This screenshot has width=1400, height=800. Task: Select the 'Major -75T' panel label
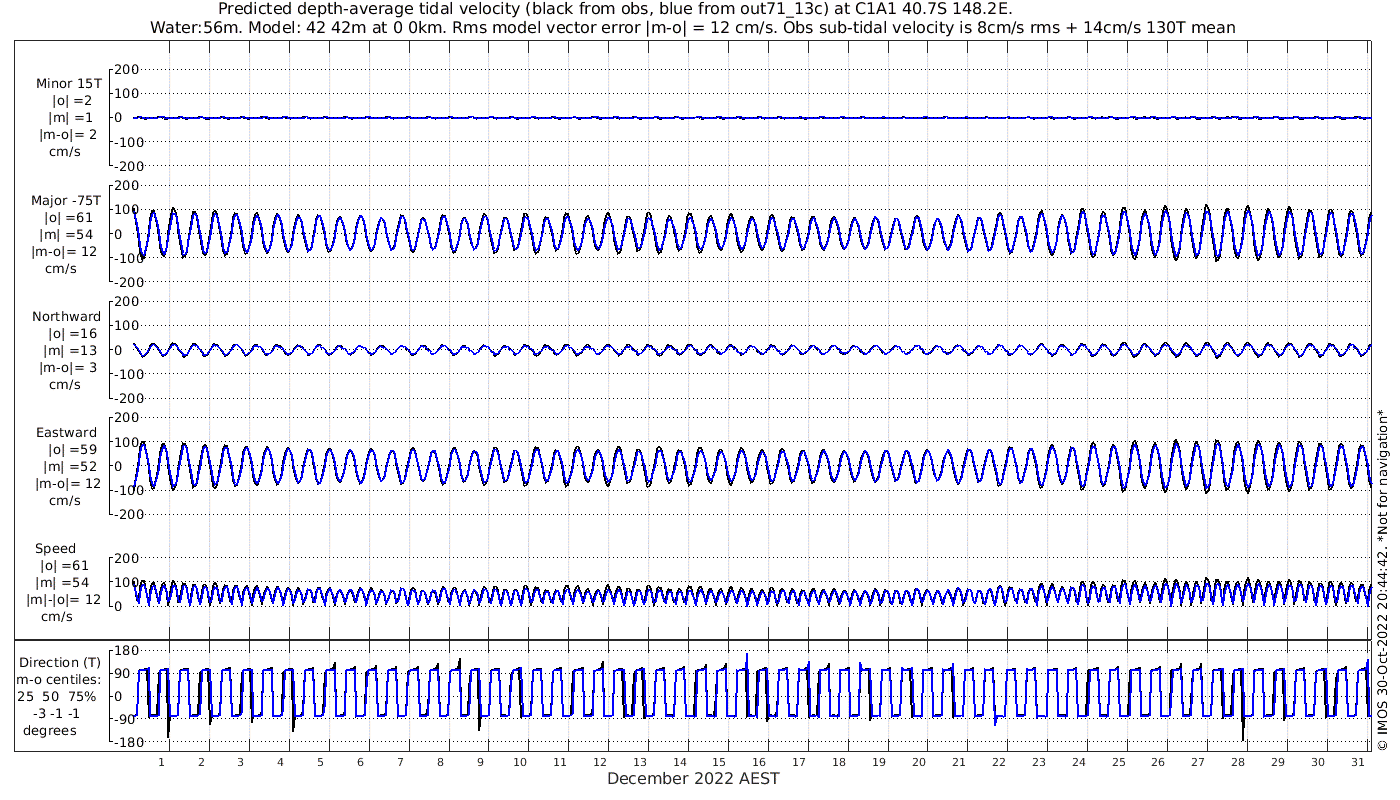click(x=65, y=201)
